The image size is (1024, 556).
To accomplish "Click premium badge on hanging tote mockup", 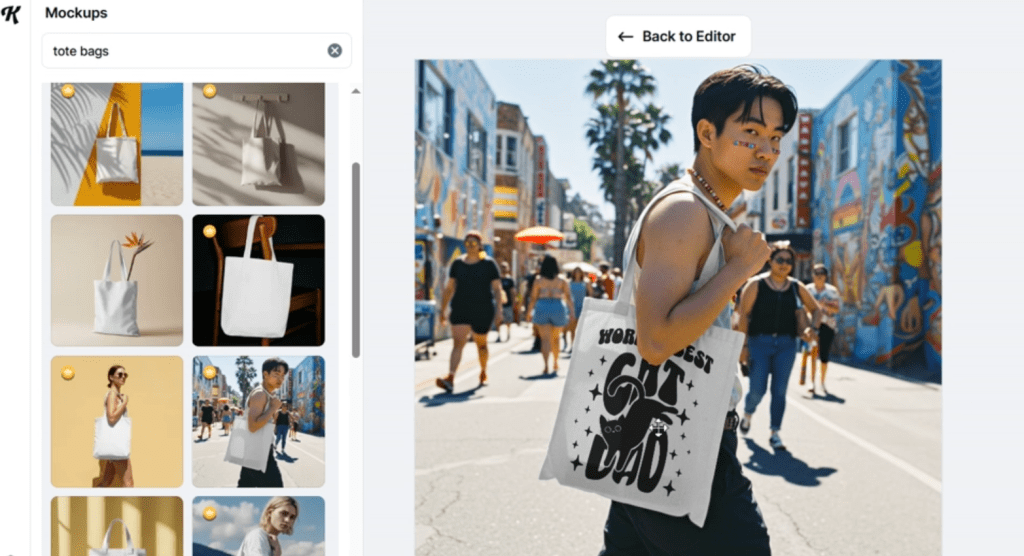I will (210, 91).
